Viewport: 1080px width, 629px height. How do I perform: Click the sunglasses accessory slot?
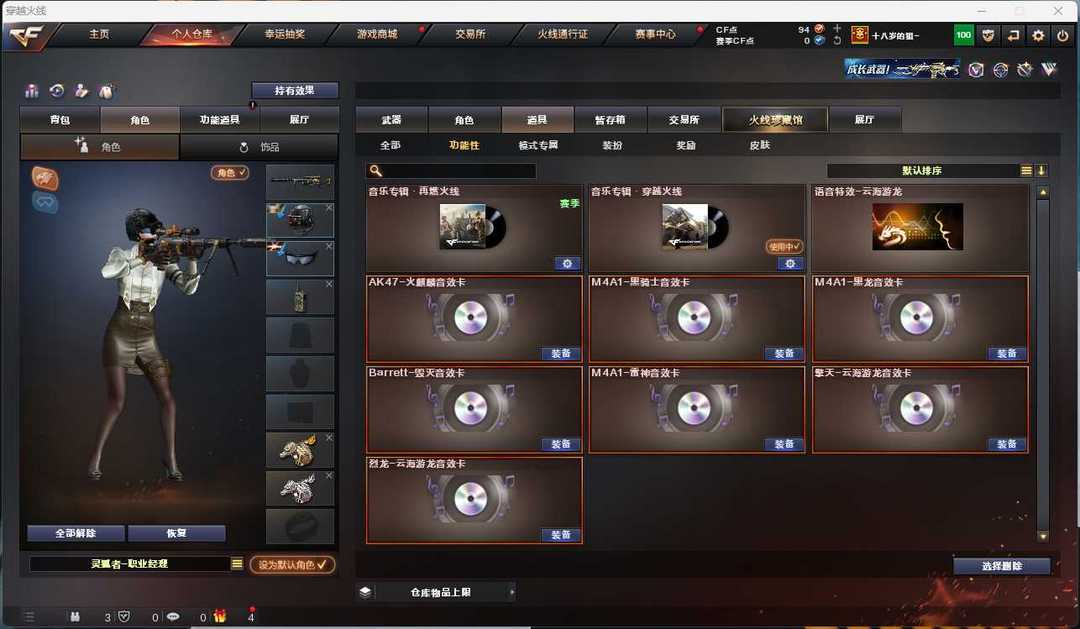pos(300,257)
